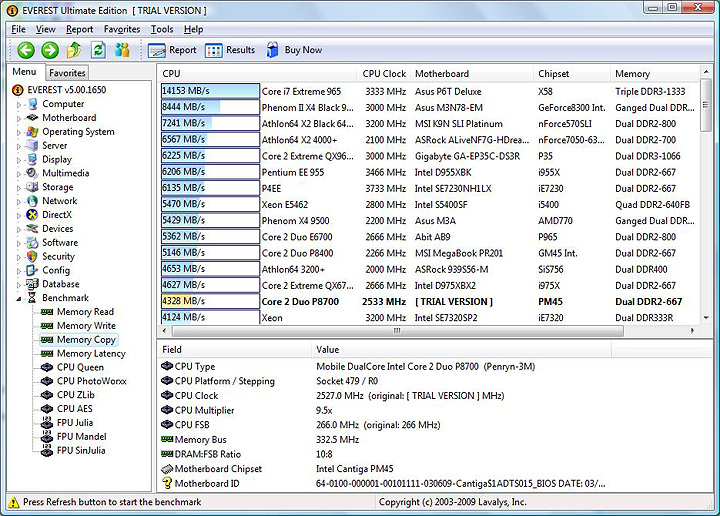
Task: Open the Tools menu
Action: (x=162, y=29)
